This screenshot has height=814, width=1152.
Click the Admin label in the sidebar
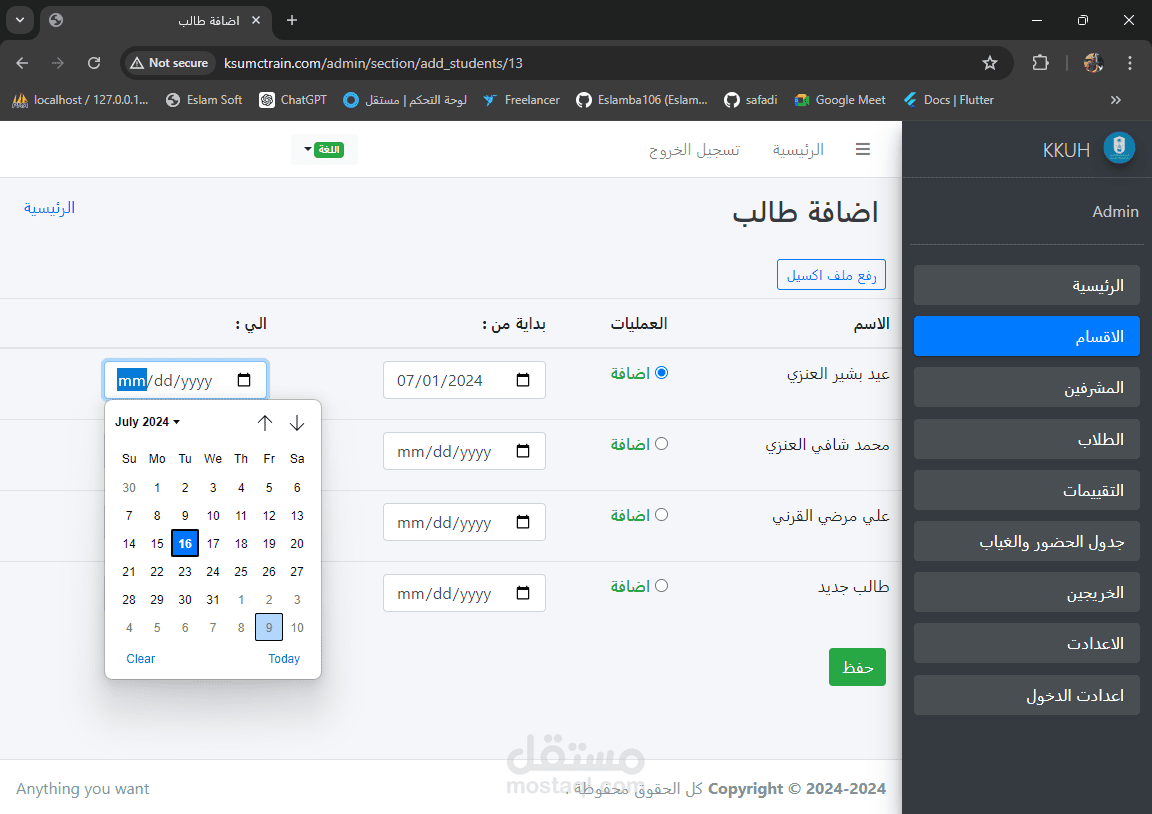(x=1115, y=212)
